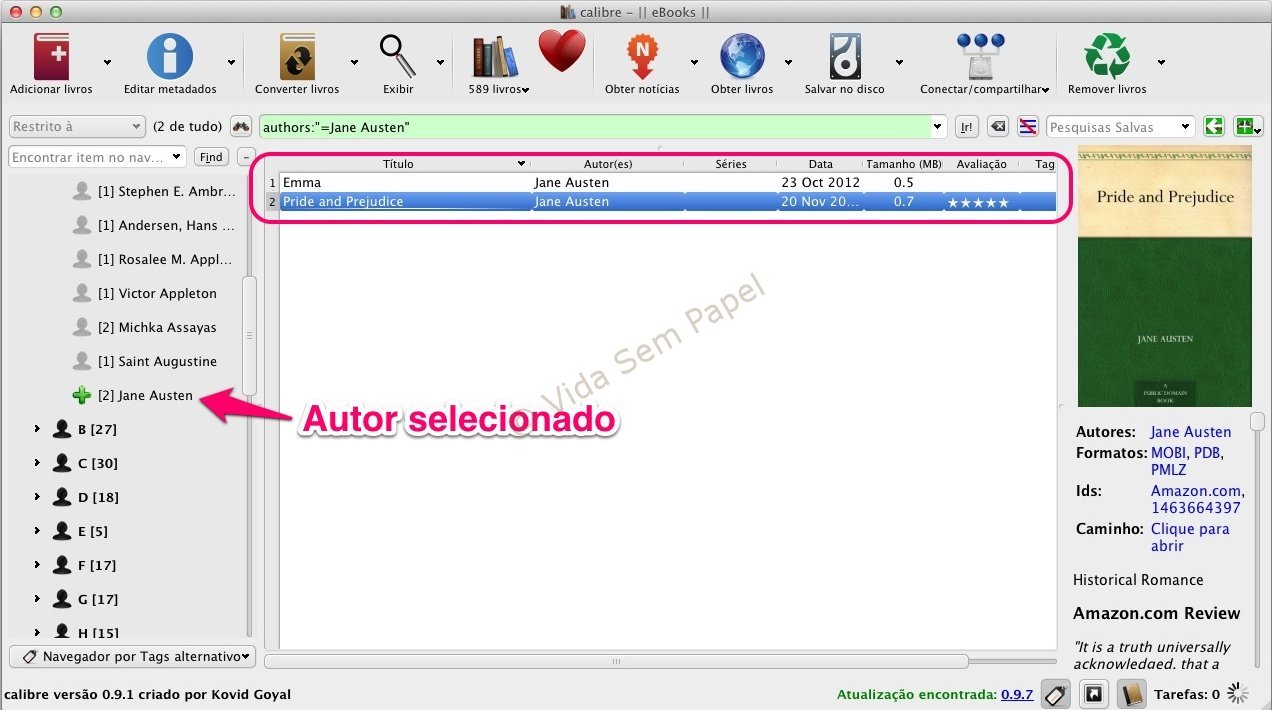Sort by Avaliação column header
Viewport: 1272px width, 710px height.
981,164
